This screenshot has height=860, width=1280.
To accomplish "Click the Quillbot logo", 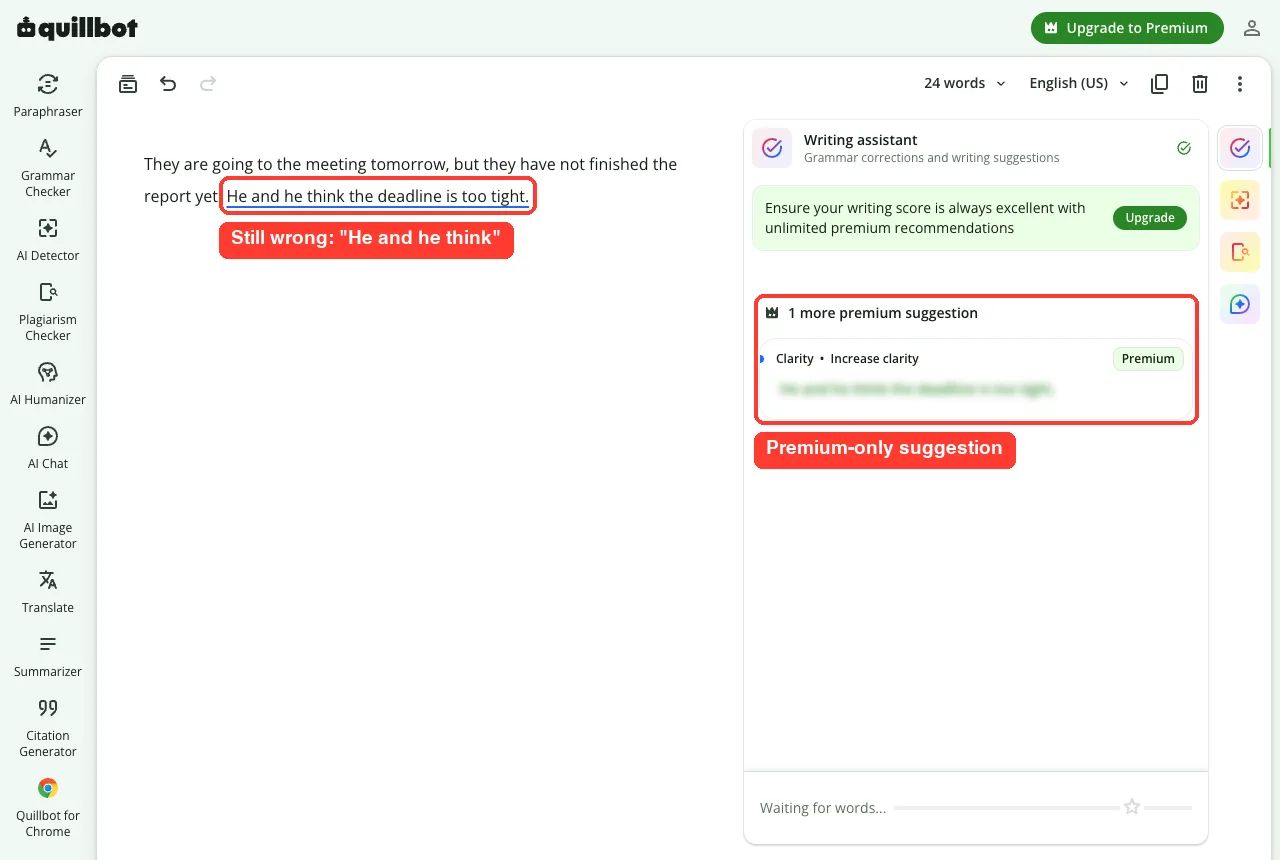I will (x=77, y=28).
